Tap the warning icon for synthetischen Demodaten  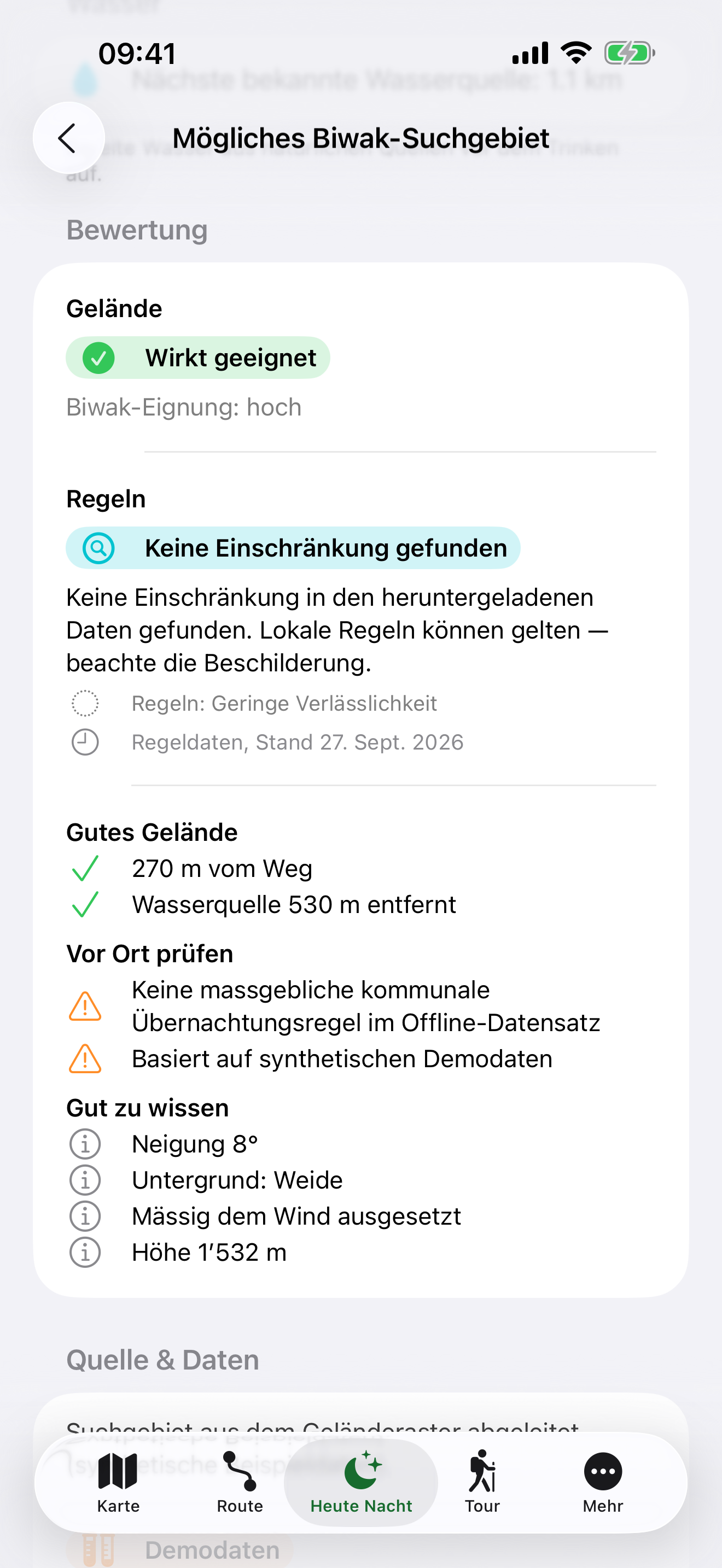click(85, 1058)
